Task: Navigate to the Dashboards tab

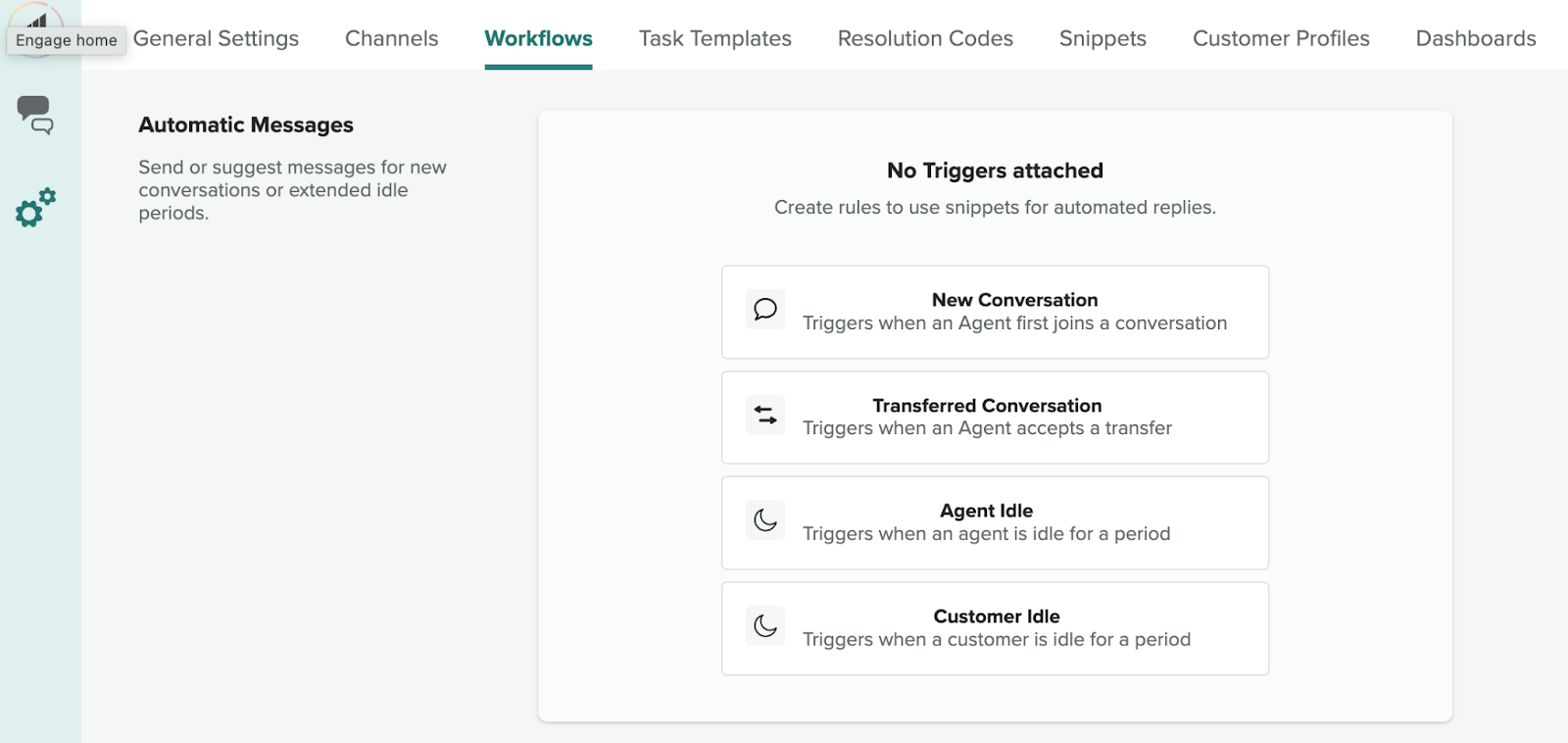Action: 1475,38
